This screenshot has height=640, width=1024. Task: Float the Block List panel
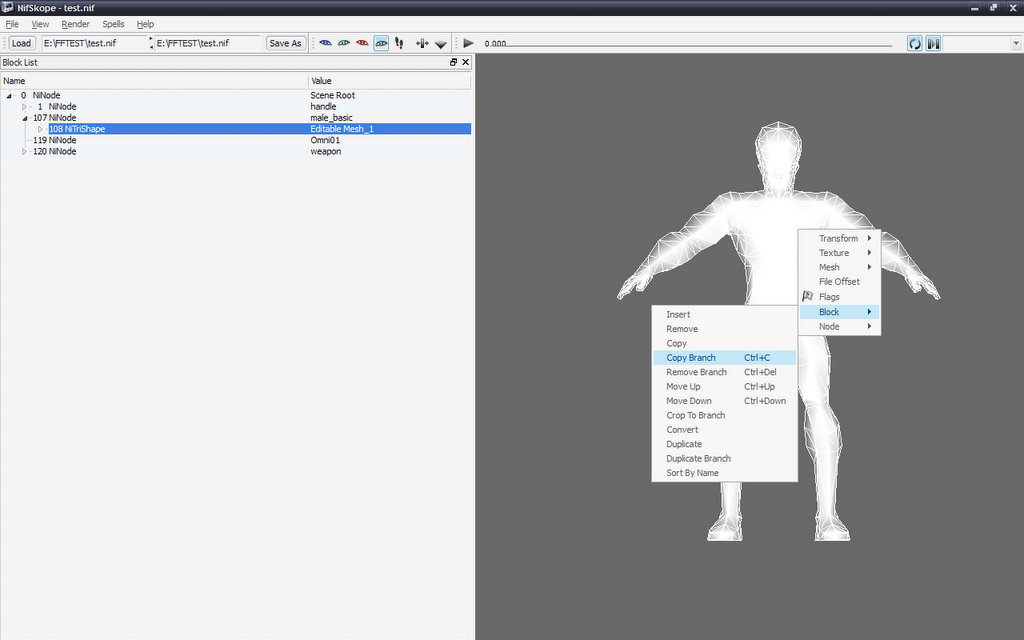coord(453,62)
